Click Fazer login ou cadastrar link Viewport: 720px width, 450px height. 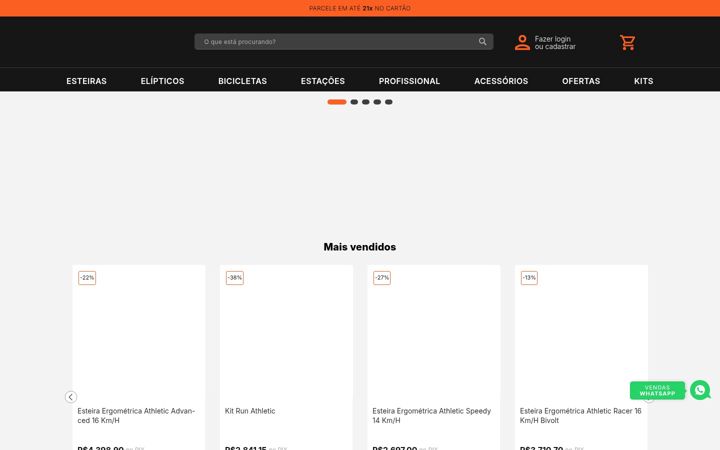[555, 43]
